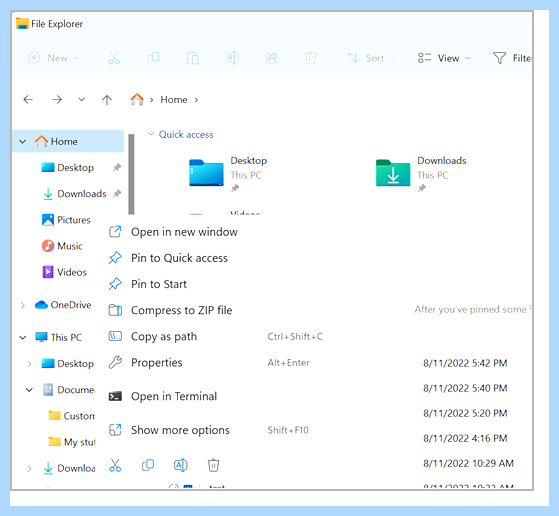Collapse the Home node in the navigation pane
Image resolution: width=559 pixels, height=516 pixels.
click(x=23, y=142)
